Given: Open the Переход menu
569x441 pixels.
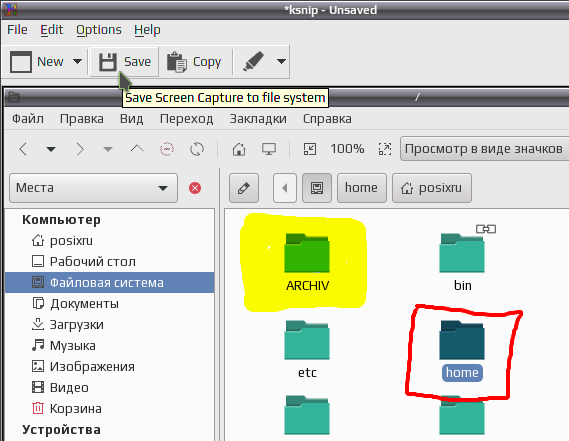Looking at the screenshot, I should click(x=187, y=119).
